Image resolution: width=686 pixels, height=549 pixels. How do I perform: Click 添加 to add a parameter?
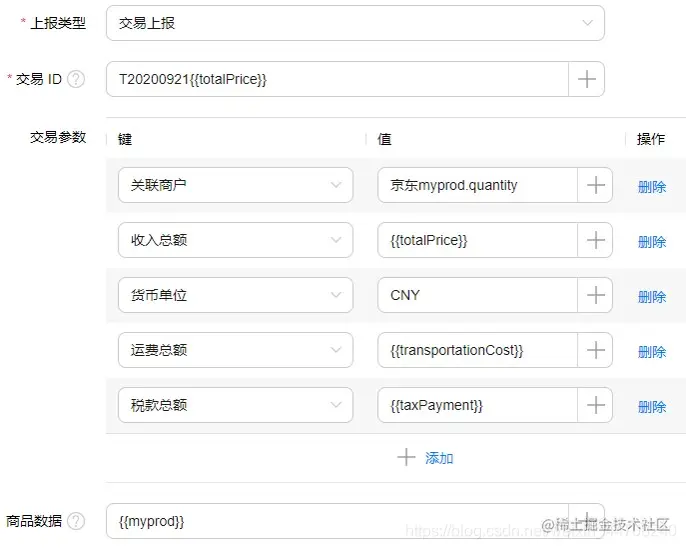pos(425,458)
